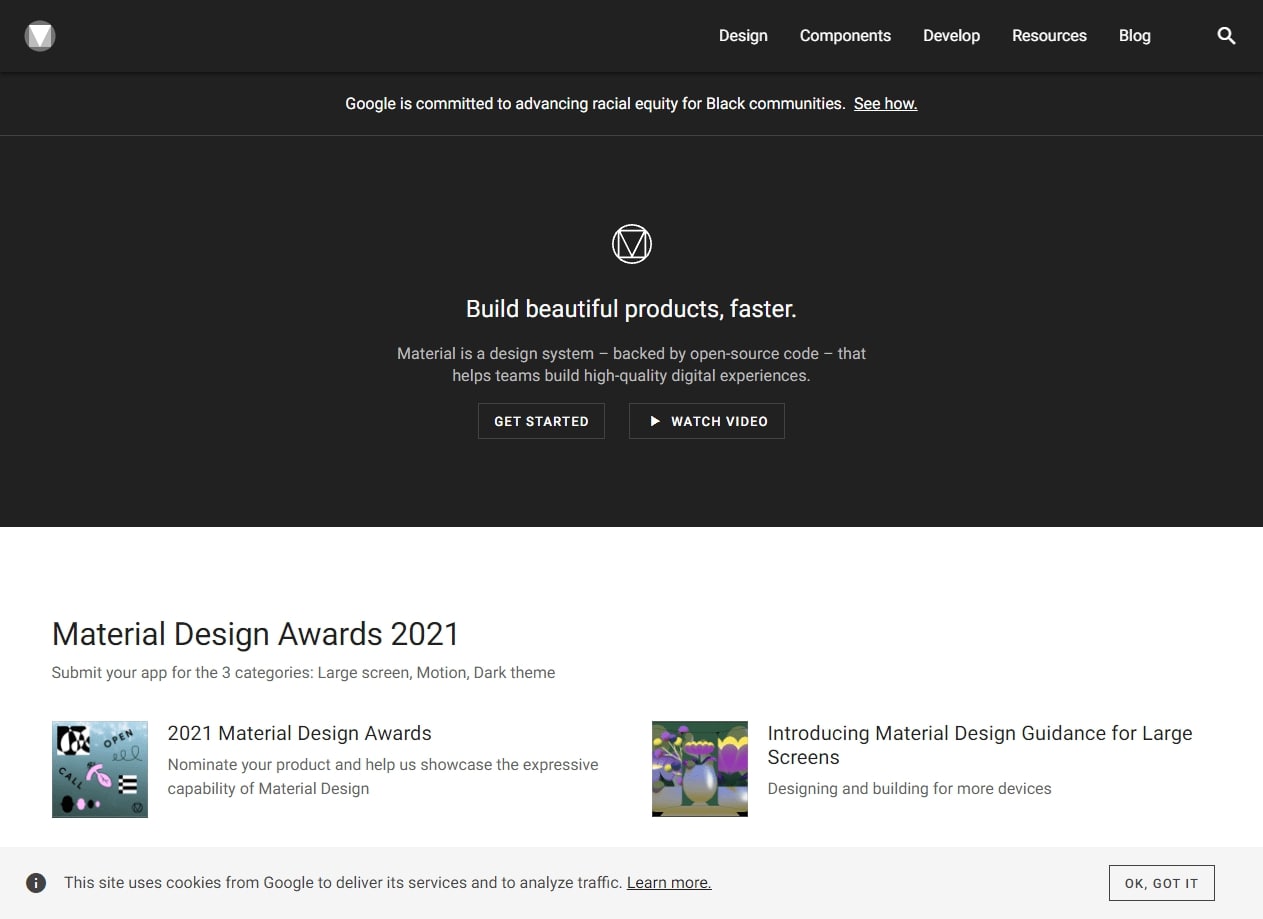Click the 'Material is a design system' paragraph

tap(631, 365)
